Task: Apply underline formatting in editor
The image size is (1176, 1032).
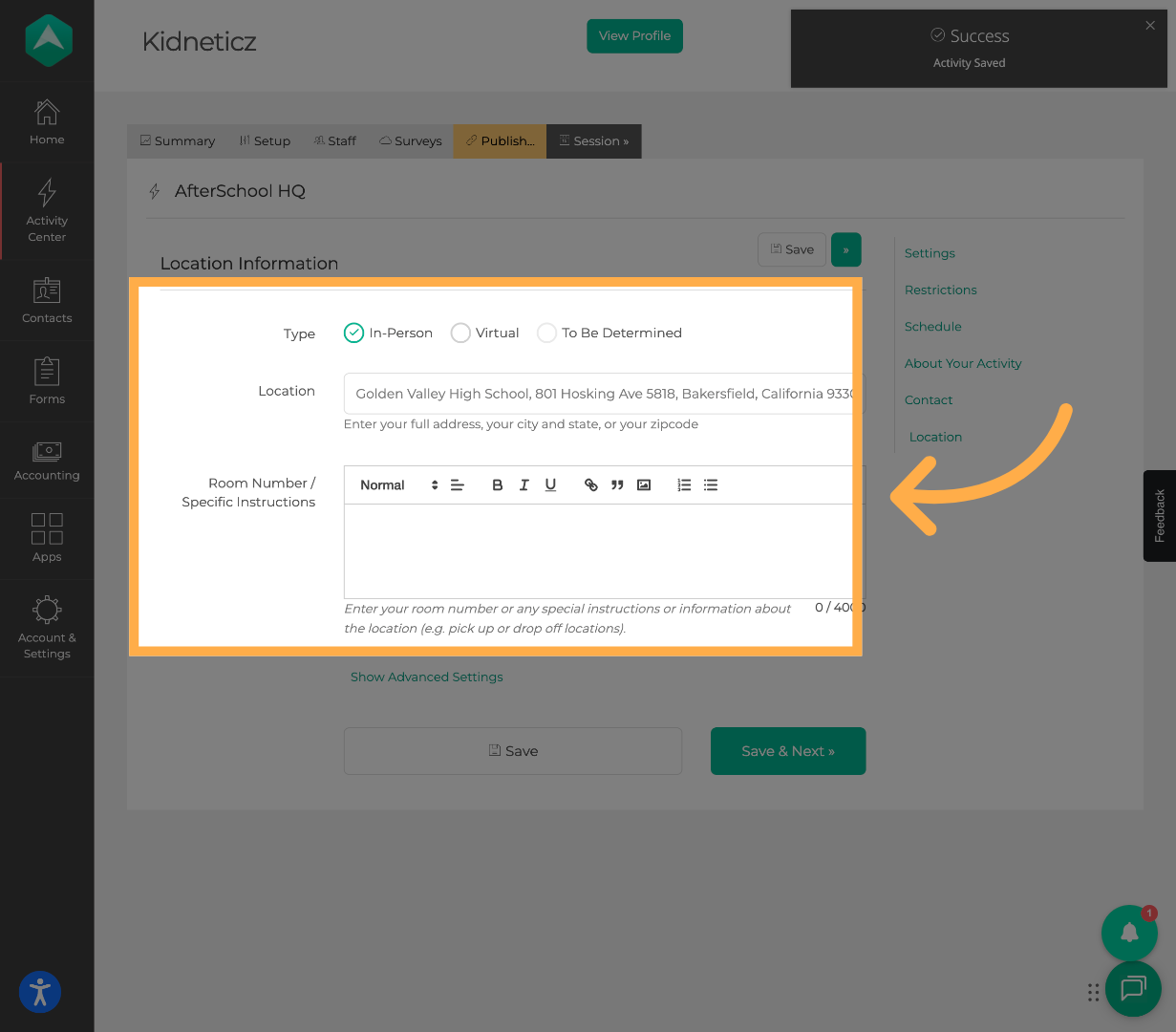Action: pos(550,485)
